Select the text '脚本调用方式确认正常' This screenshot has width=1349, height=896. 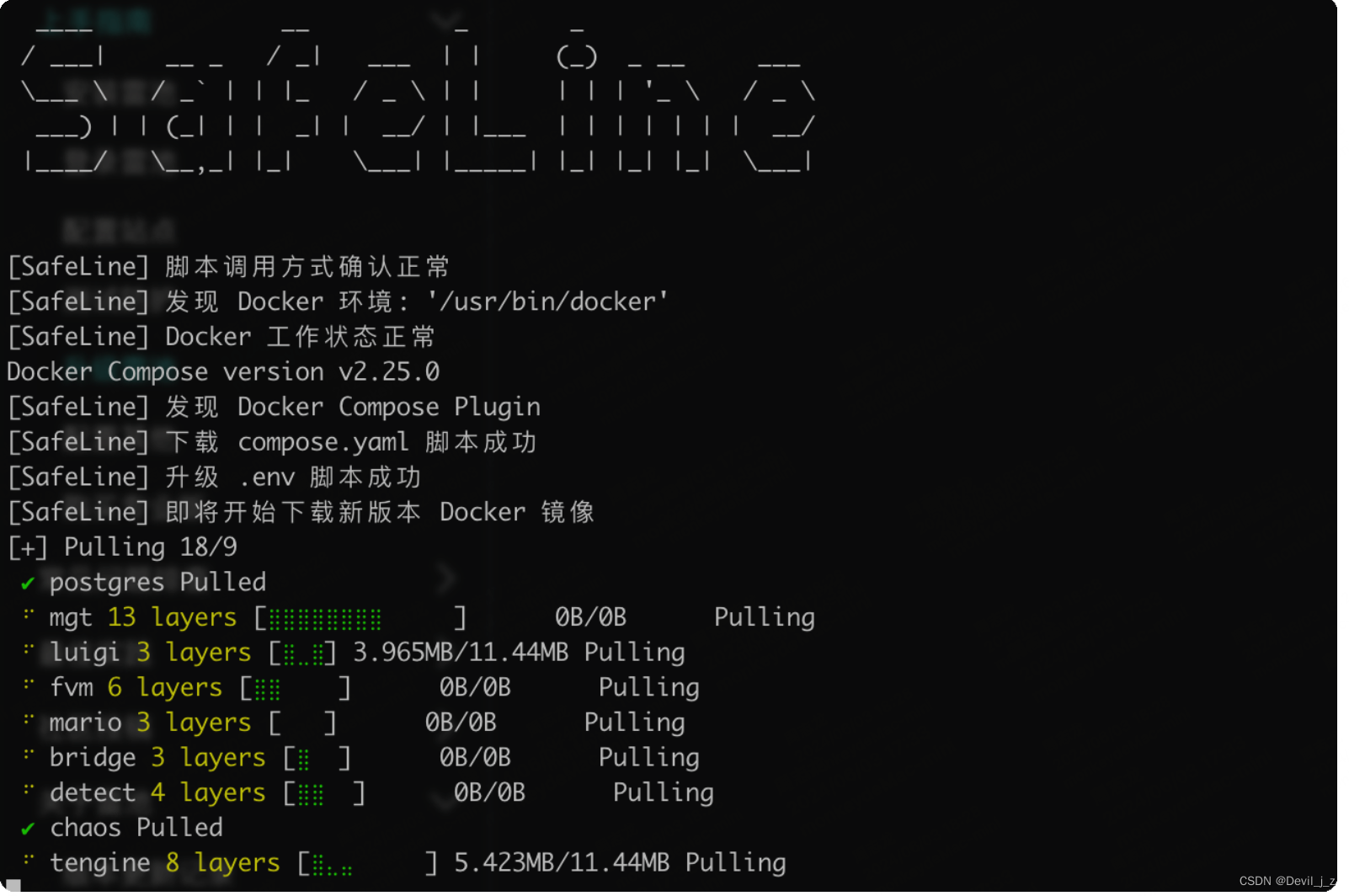307,267
